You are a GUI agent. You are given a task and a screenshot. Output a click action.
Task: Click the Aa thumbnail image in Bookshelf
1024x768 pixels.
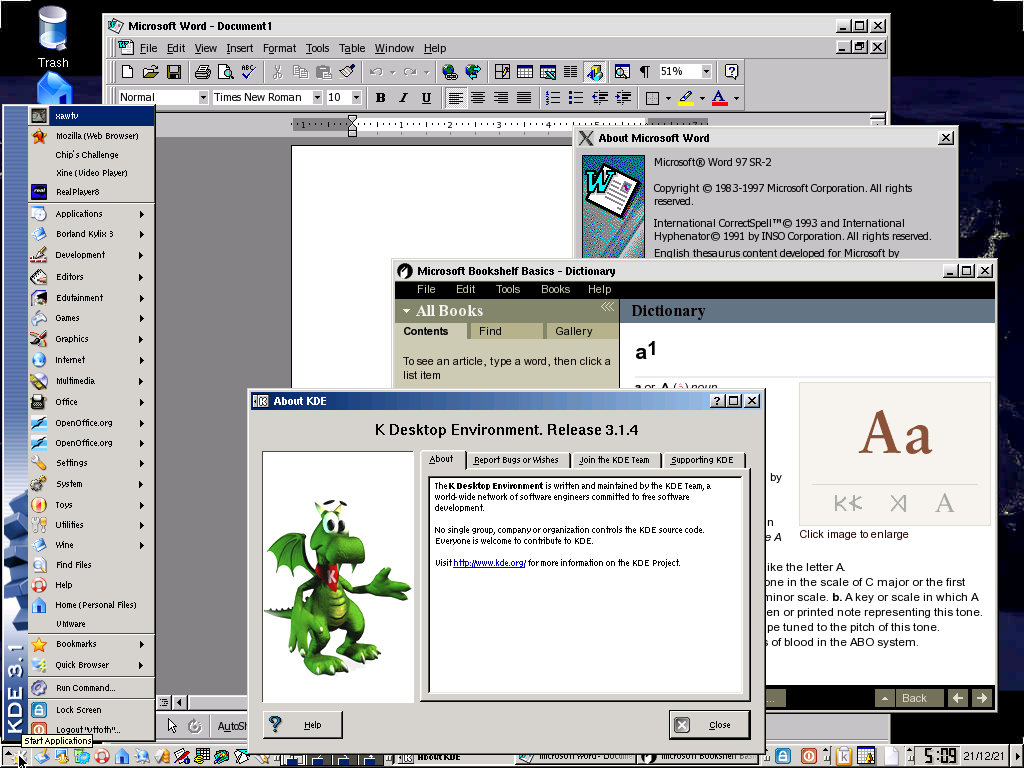pyautogui.click(x=895, y=454)
